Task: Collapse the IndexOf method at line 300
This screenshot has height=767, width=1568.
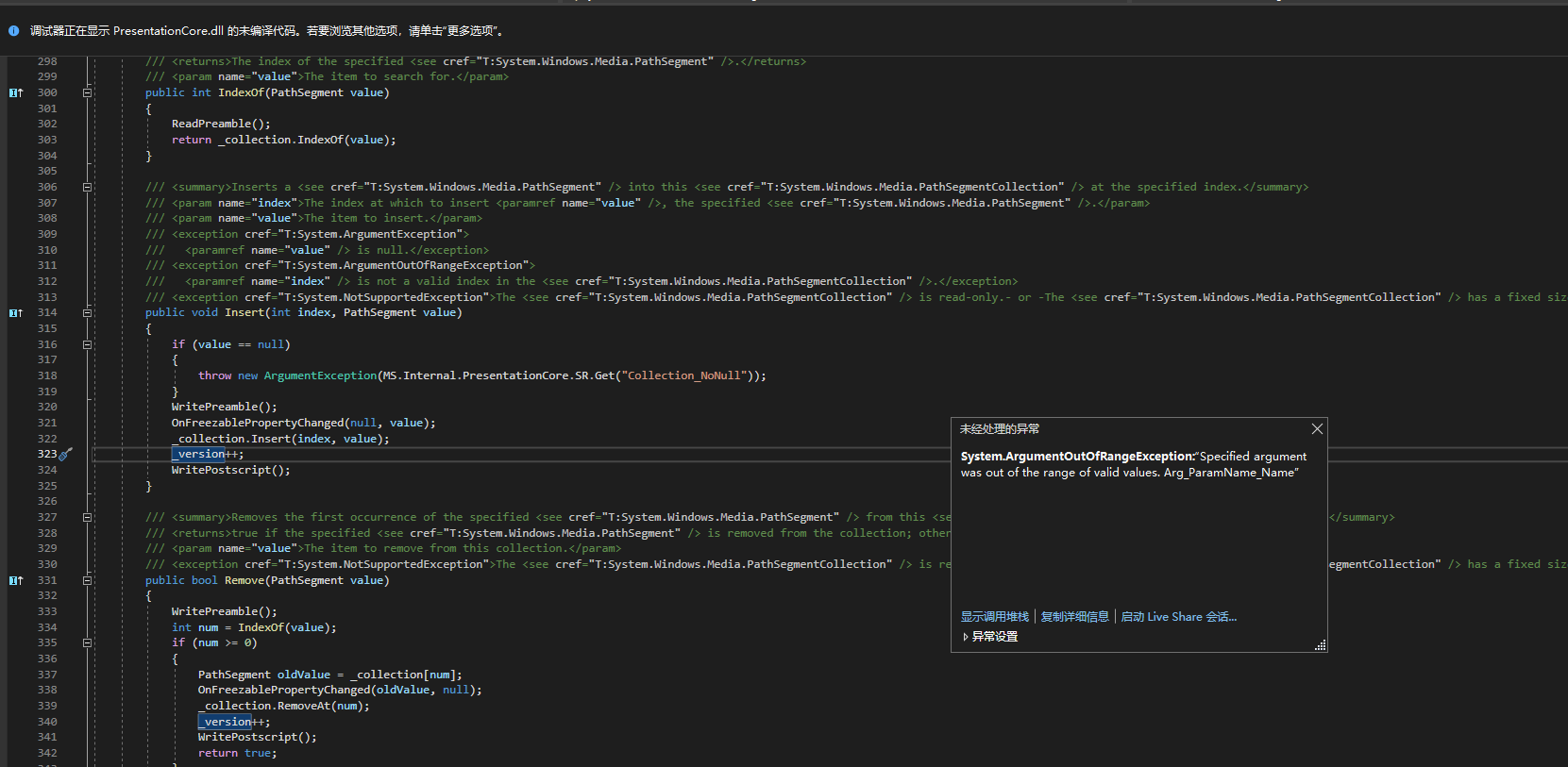Action: 87,92
